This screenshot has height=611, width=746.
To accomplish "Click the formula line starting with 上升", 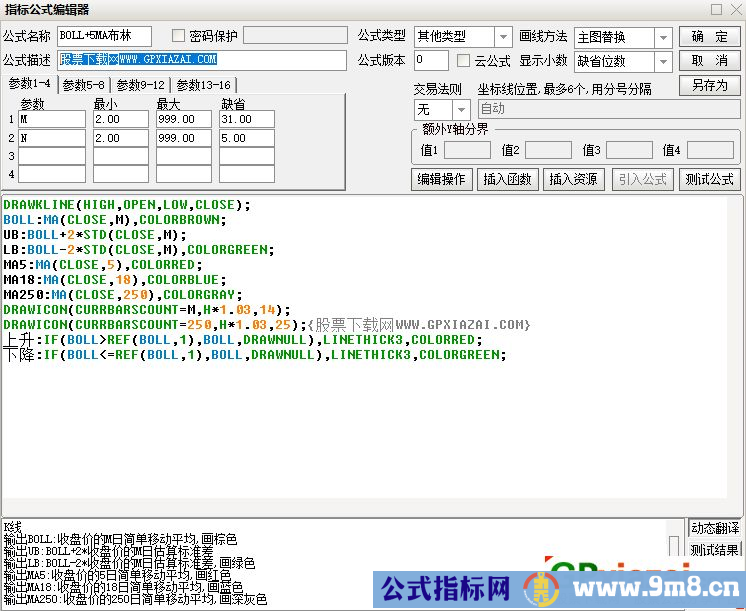I will [243, 340].
